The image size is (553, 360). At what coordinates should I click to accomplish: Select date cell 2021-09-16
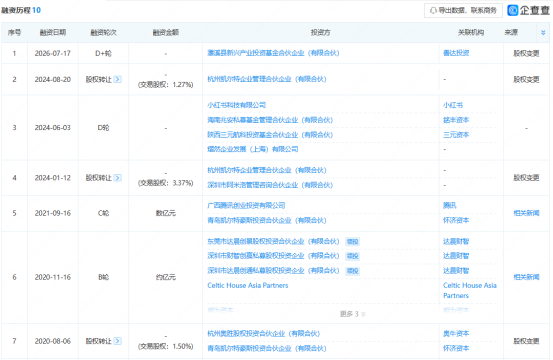pyautogui.click(x=53, y=213)
